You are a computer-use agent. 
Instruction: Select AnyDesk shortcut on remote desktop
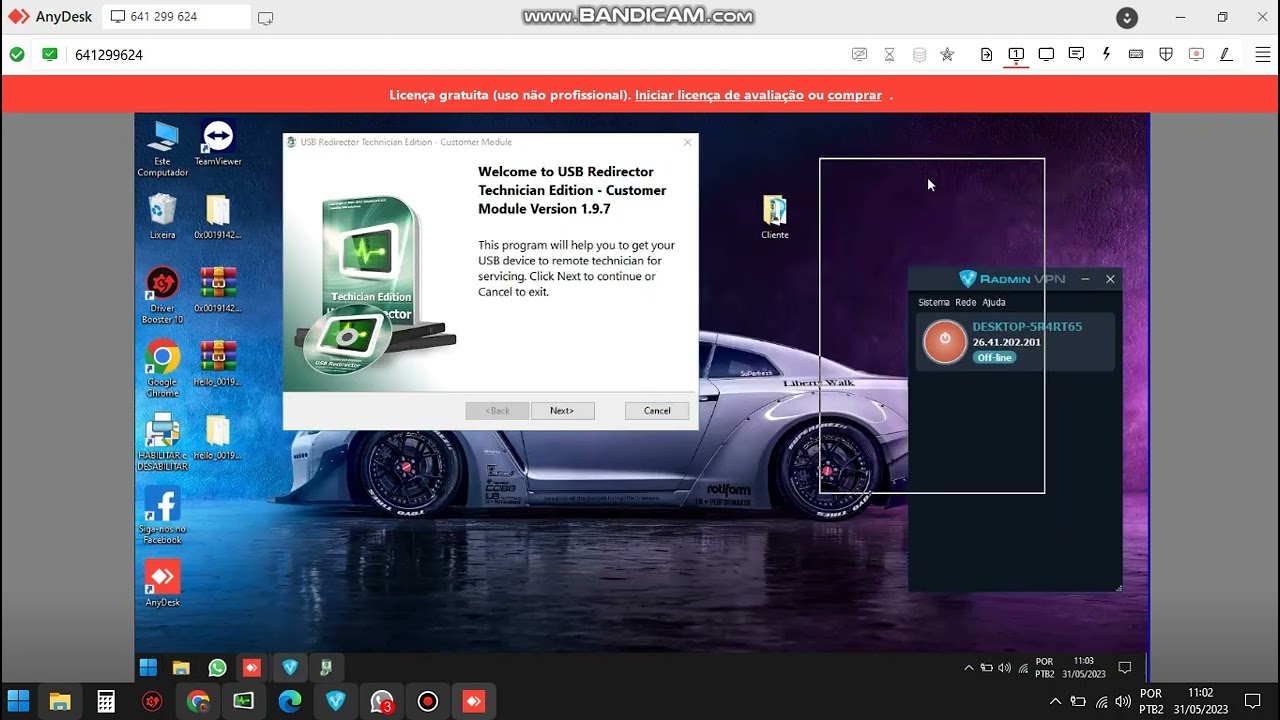[162, 583]
